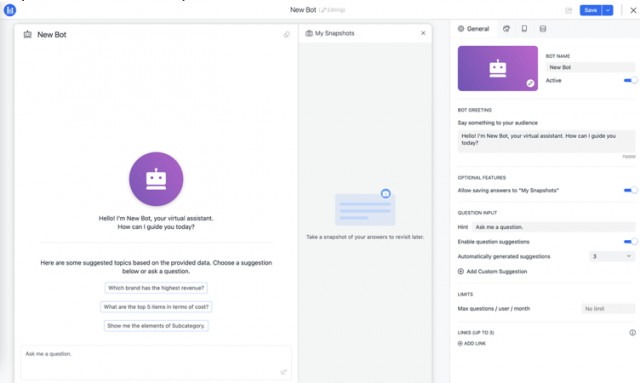
Task: Click the Add Link button
Action: point(471,343)
